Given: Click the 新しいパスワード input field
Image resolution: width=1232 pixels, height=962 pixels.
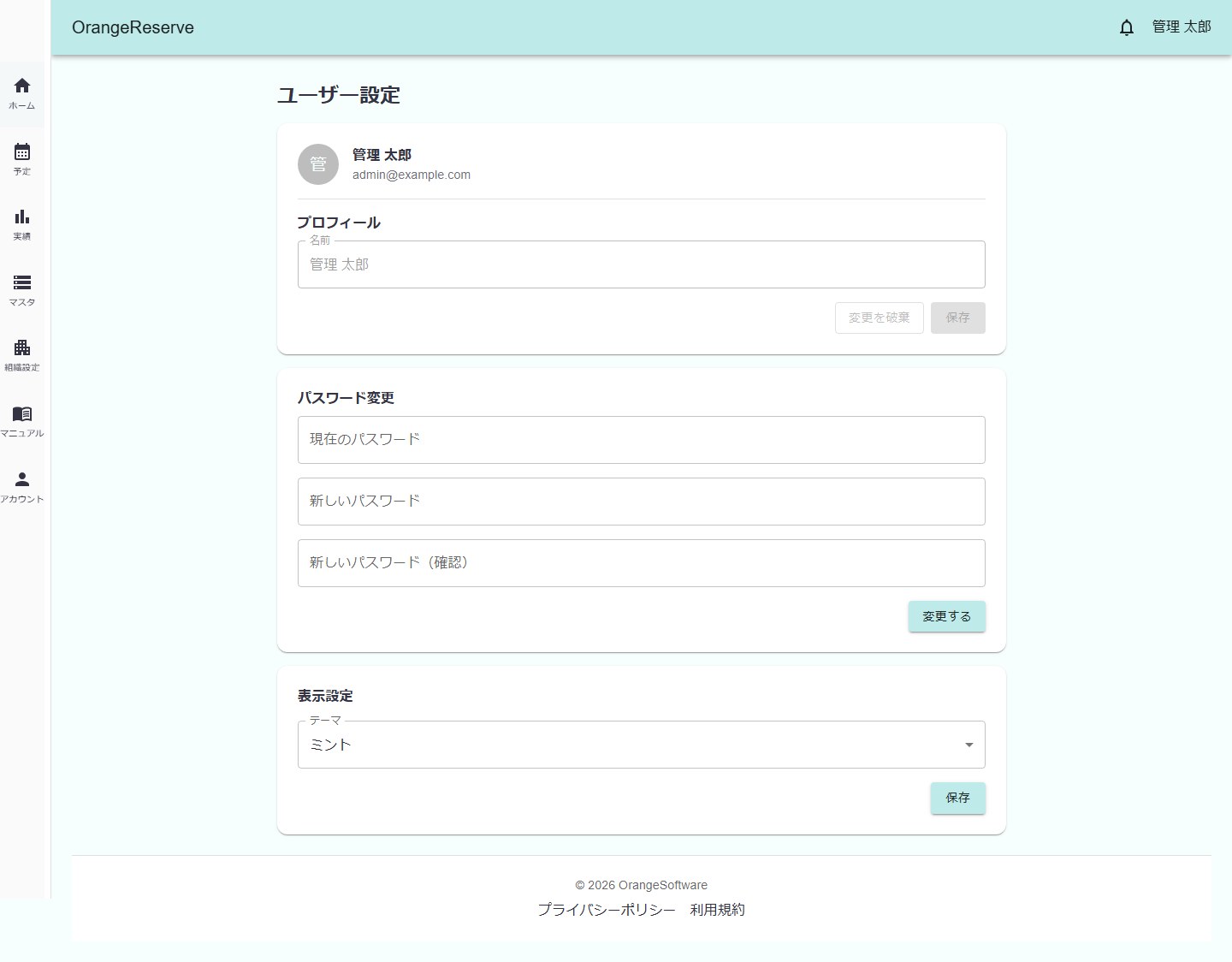Looking at the screenshot, I should click(642, 502).
